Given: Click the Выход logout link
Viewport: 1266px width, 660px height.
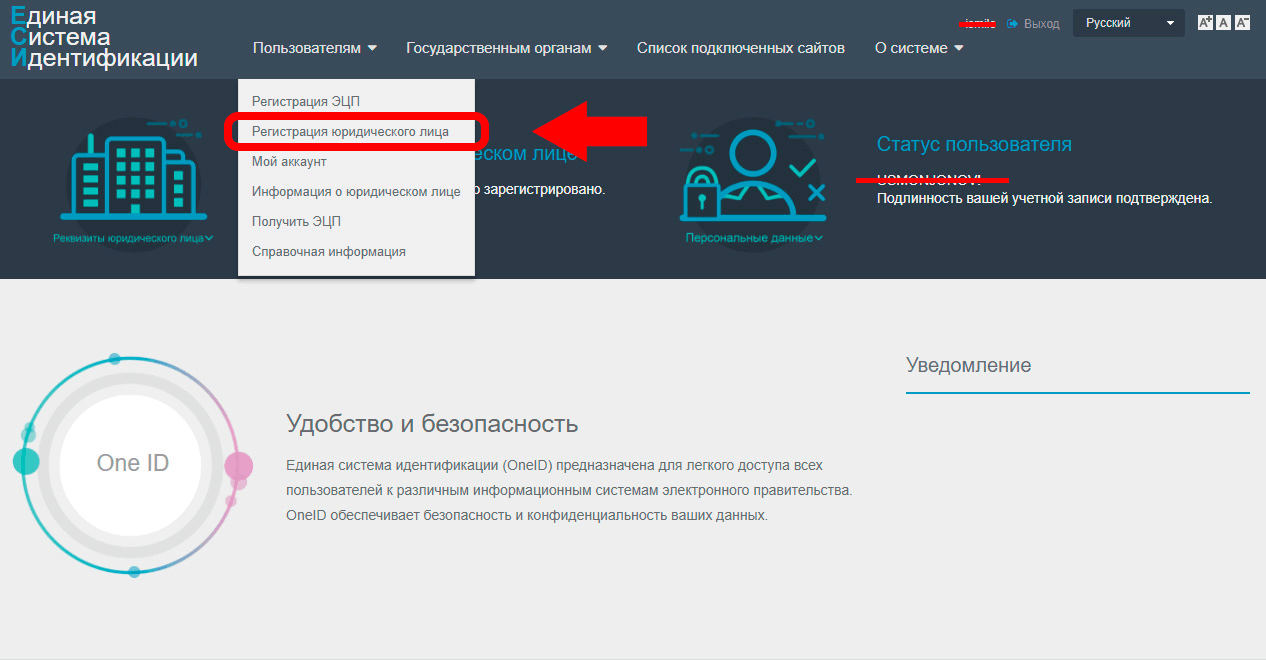Looking at the screenshot, I should pyautogui.click(x=1032, y=23).
